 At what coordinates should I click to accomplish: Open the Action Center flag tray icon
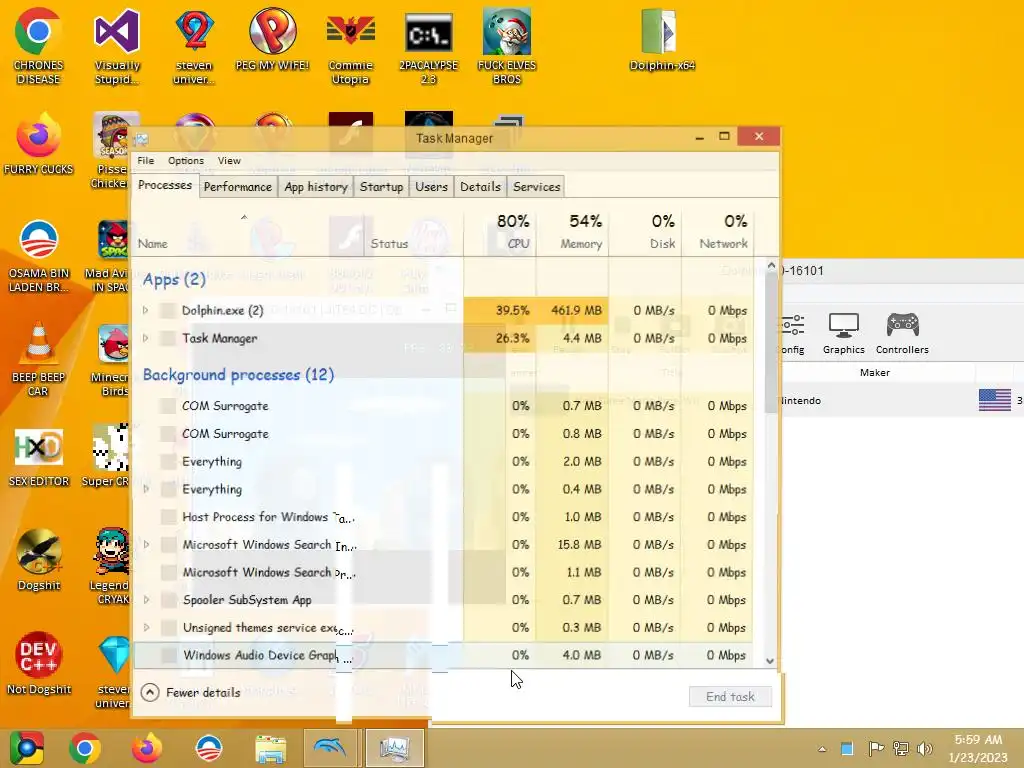pos(876,748)
